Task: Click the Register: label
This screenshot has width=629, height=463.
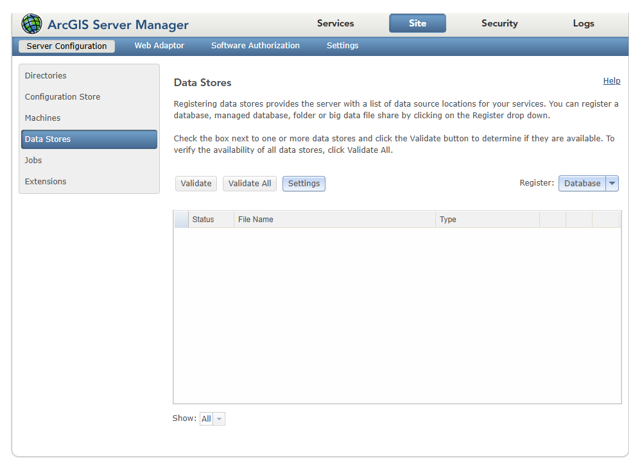Action: [x=536, y=183]
